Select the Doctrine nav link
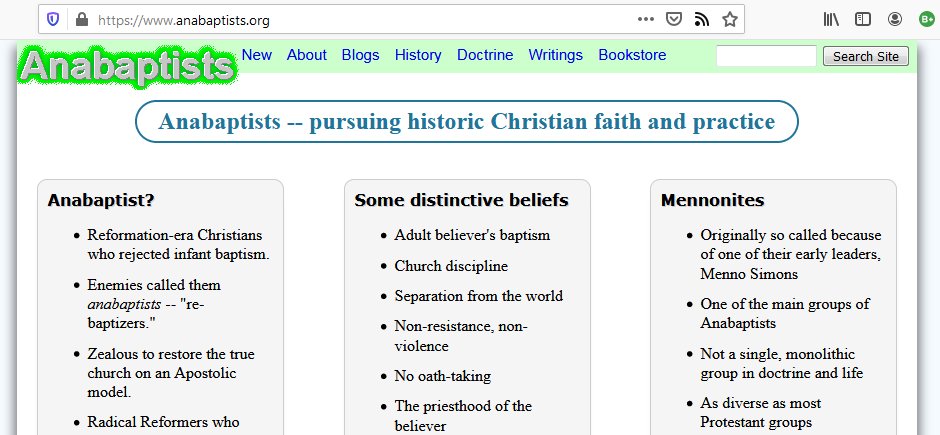 [485, 55]
